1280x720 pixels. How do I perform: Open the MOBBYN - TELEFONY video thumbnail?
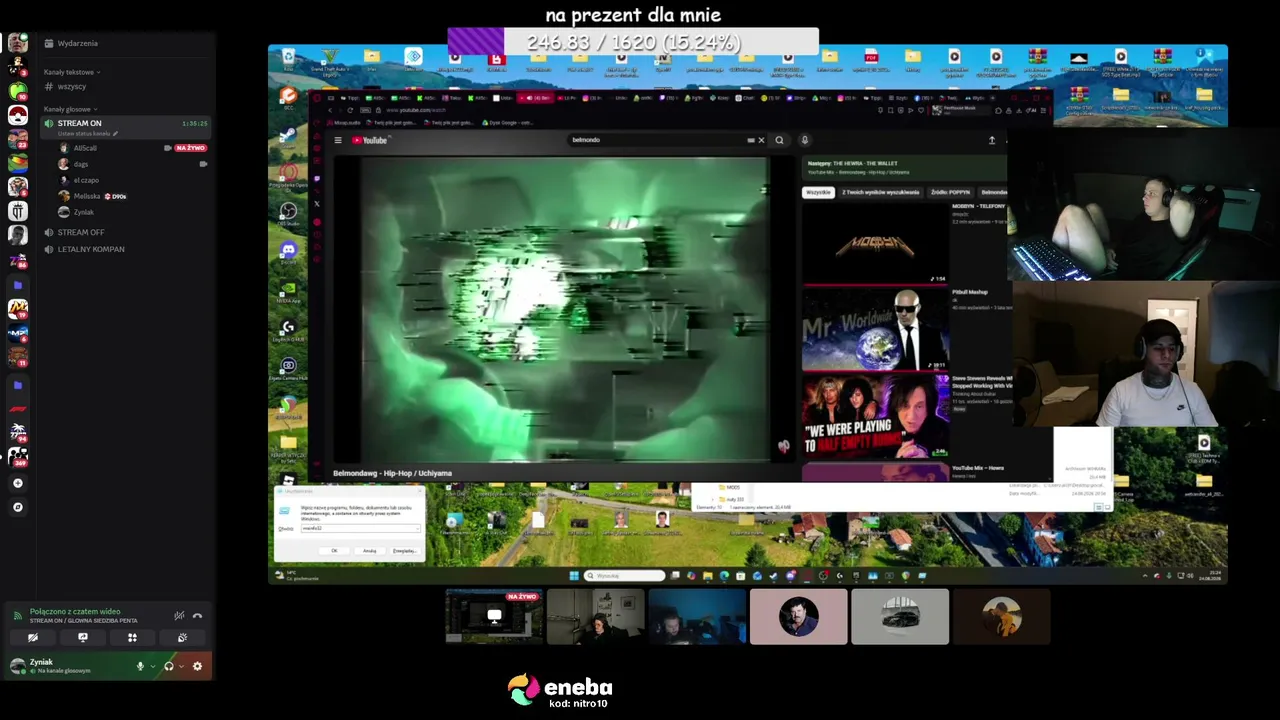click(x=875, y=243)
